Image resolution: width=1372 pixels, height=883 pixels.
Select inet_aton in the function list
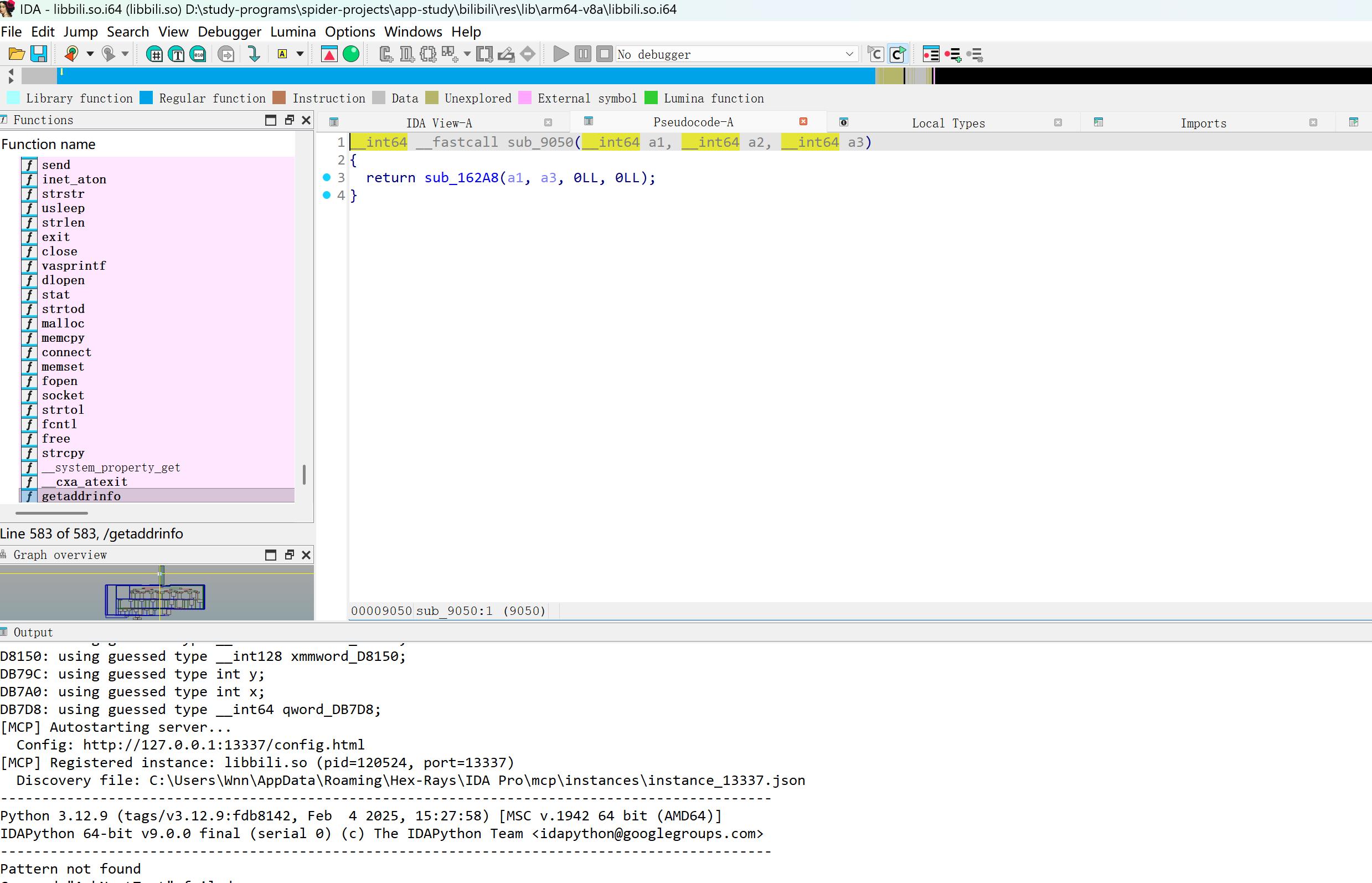pyautogui.click(x=158, y=179)
